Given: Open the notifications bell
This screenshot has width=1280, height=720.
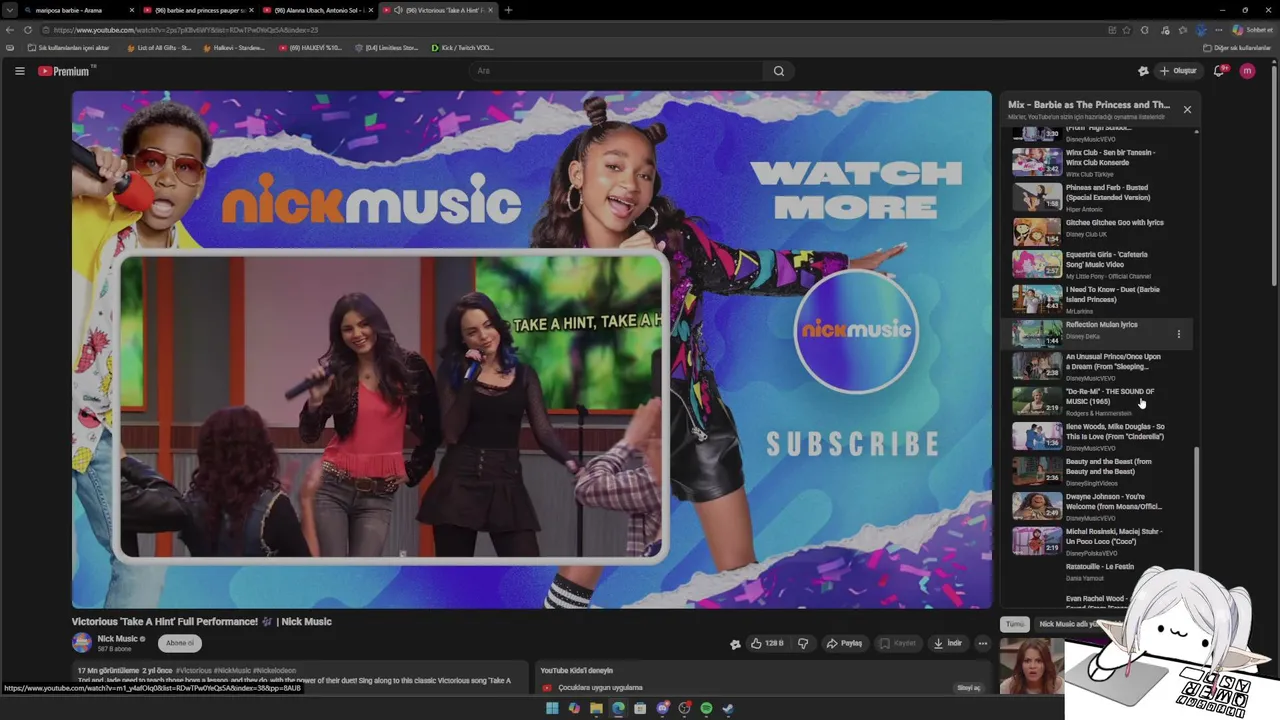Looking at the screenshot, I should click(1219, 71).
